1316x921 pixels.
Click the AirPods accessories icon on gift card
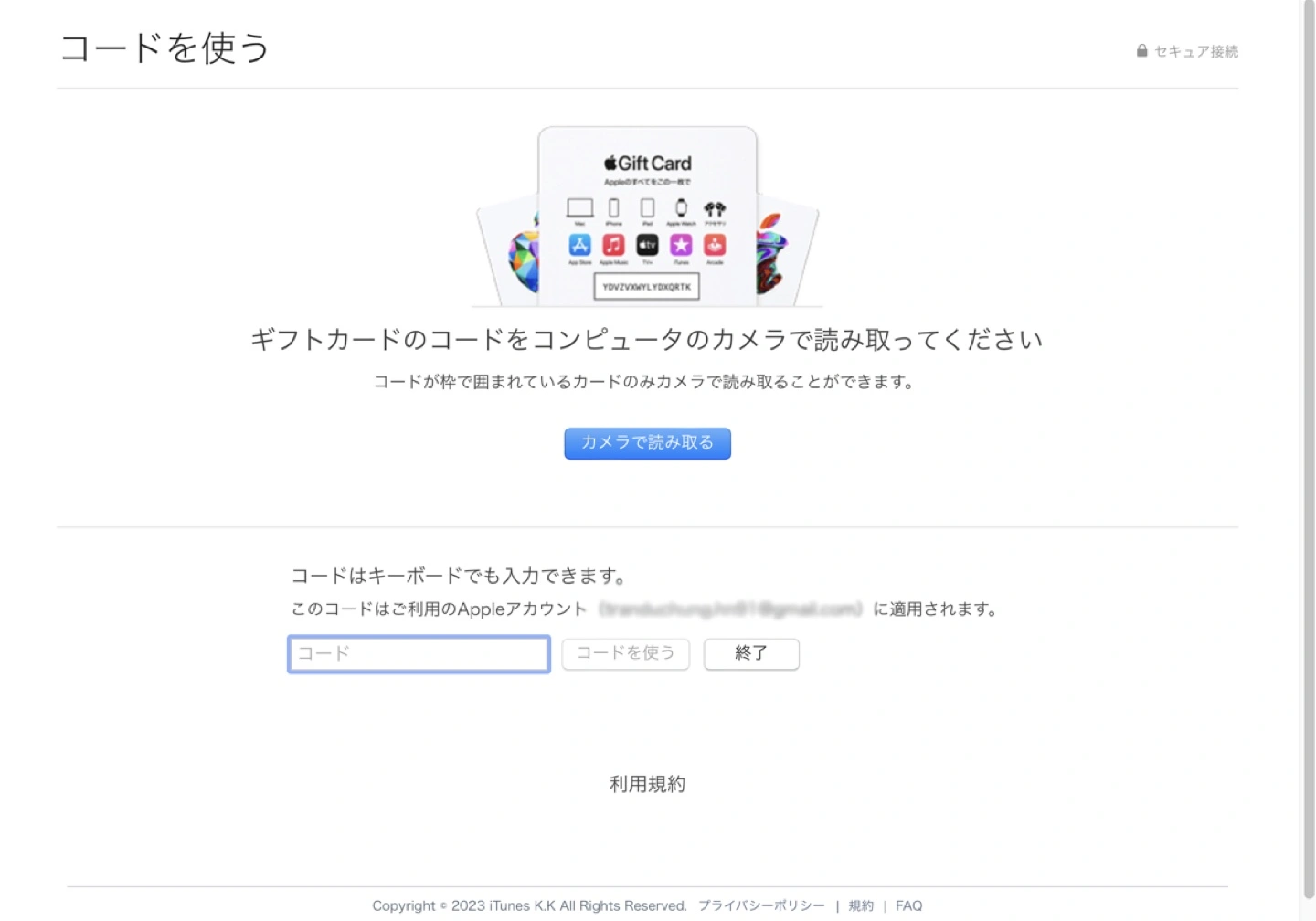point(715,208)
